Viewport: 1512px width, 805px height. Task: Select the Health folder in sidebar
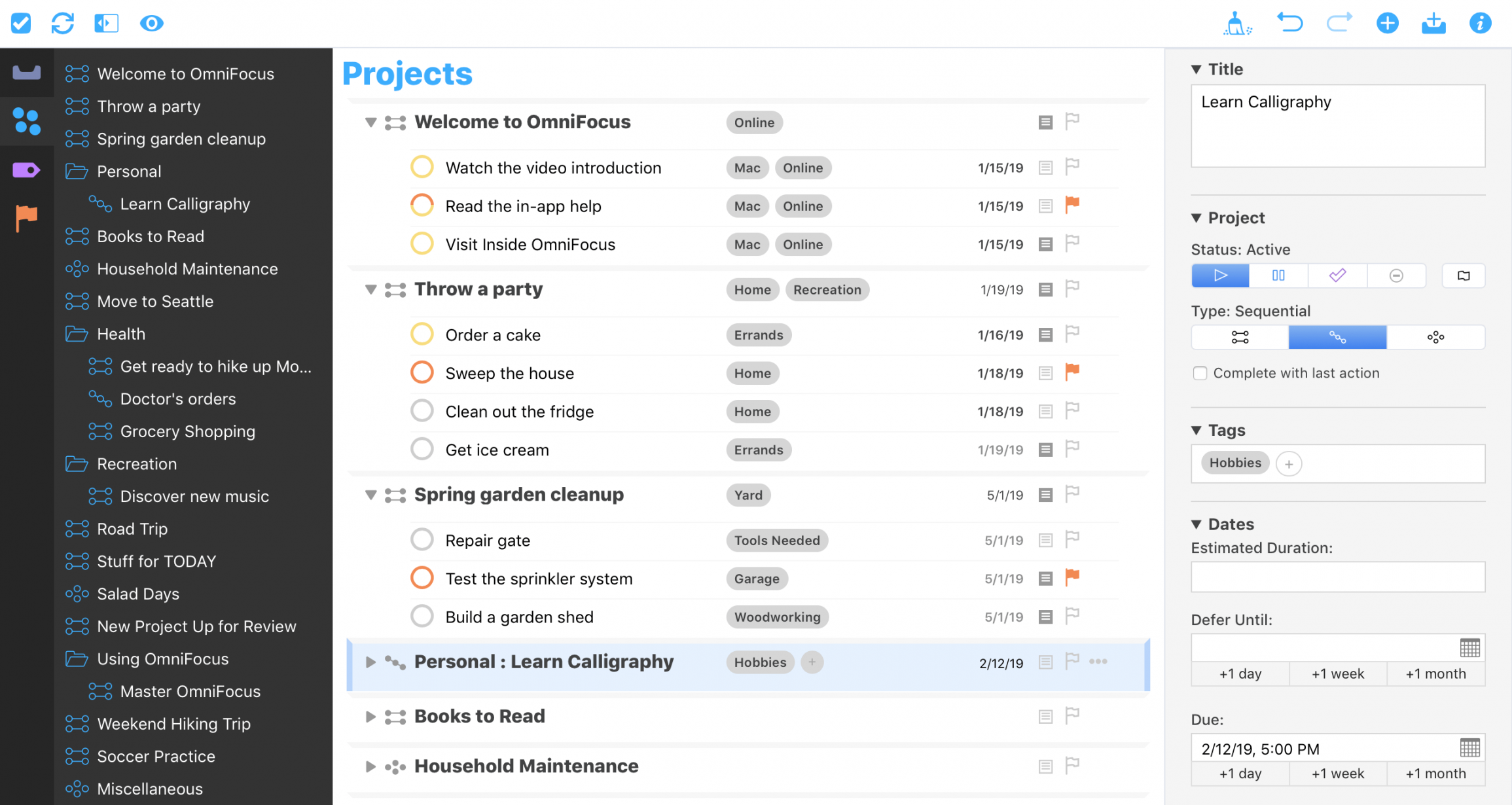[x=121, y=333]
